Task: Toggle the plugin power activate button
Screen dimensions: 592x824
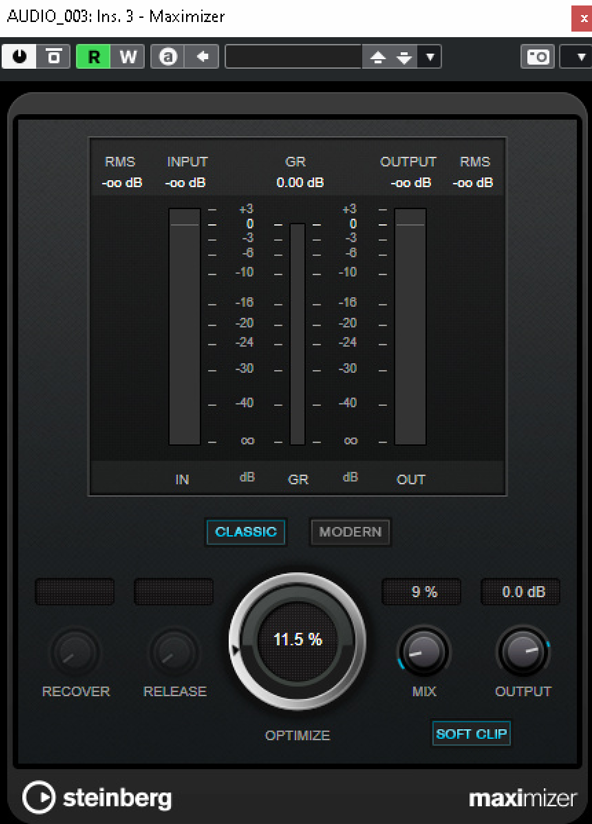Action: tap(19, 56)
